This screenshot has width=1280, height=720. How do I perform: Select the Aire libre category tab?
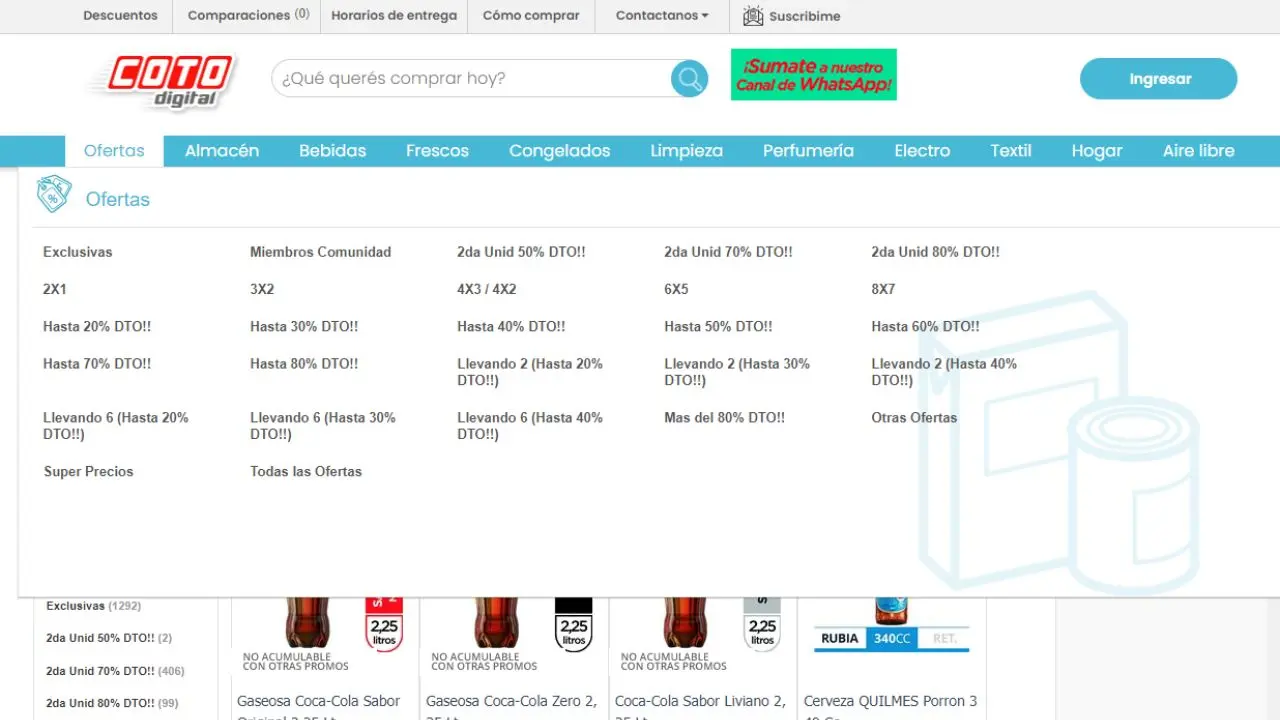tap(1198, 151)
